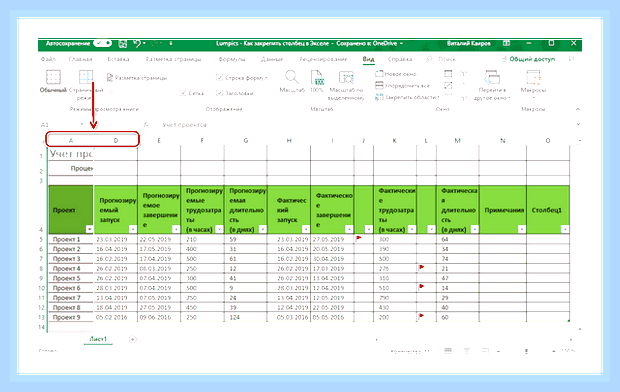Screen dimensions: 620x392
Task: Click the red flag in Проект 4 row
Action: pyautogui.click(x=421, y=268)
